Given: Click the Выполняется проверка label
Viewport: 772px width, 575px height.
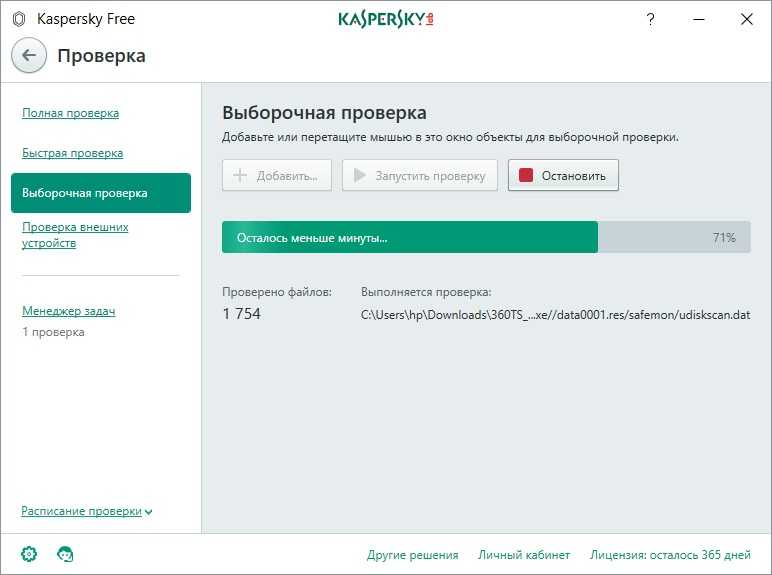Looking at the screenshot, I should pos(426,292).
